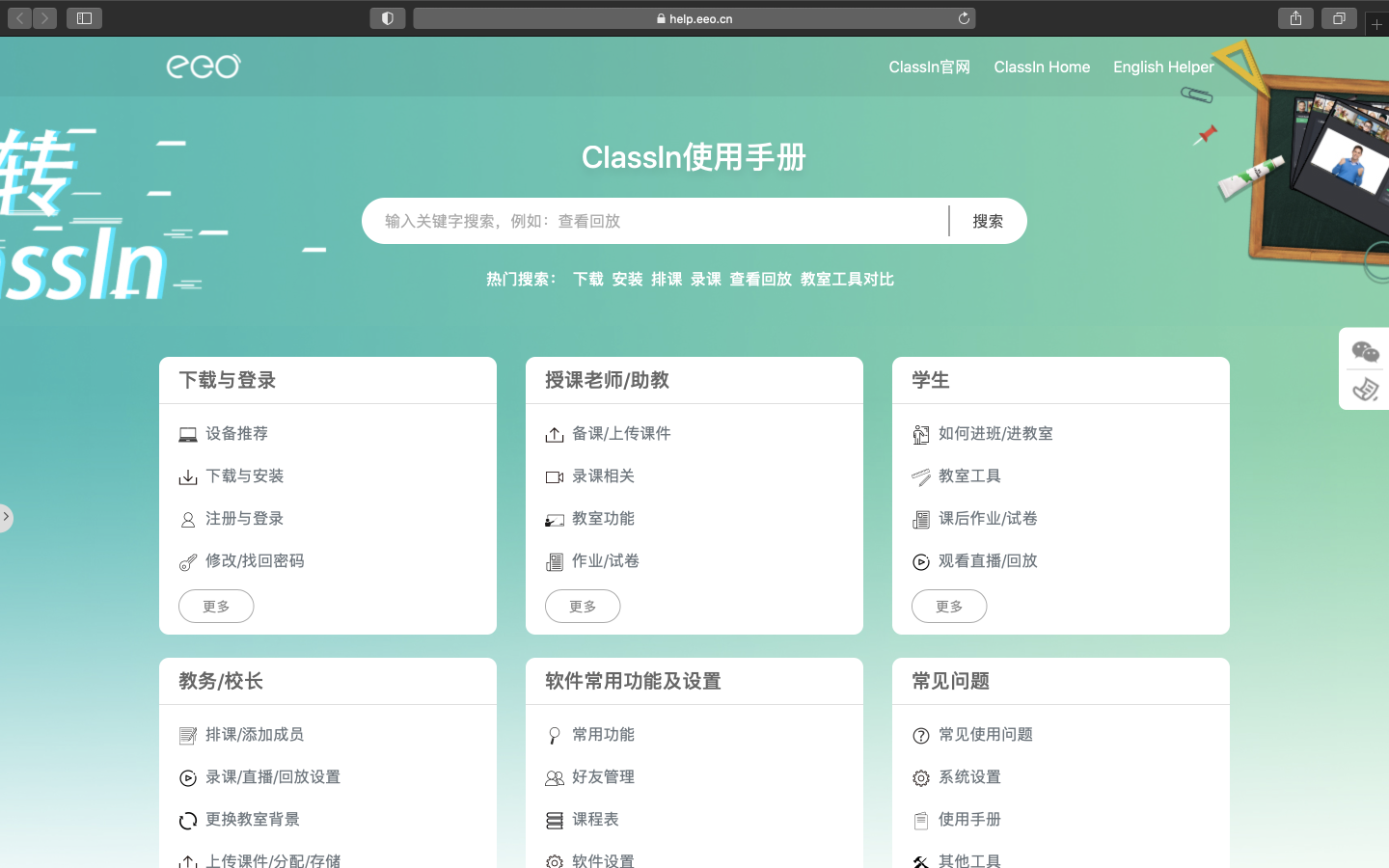Open ClassIn官网 in the navigation bar
The height and width of the screenshot is (868, 1389).
(x=929, y=67)
